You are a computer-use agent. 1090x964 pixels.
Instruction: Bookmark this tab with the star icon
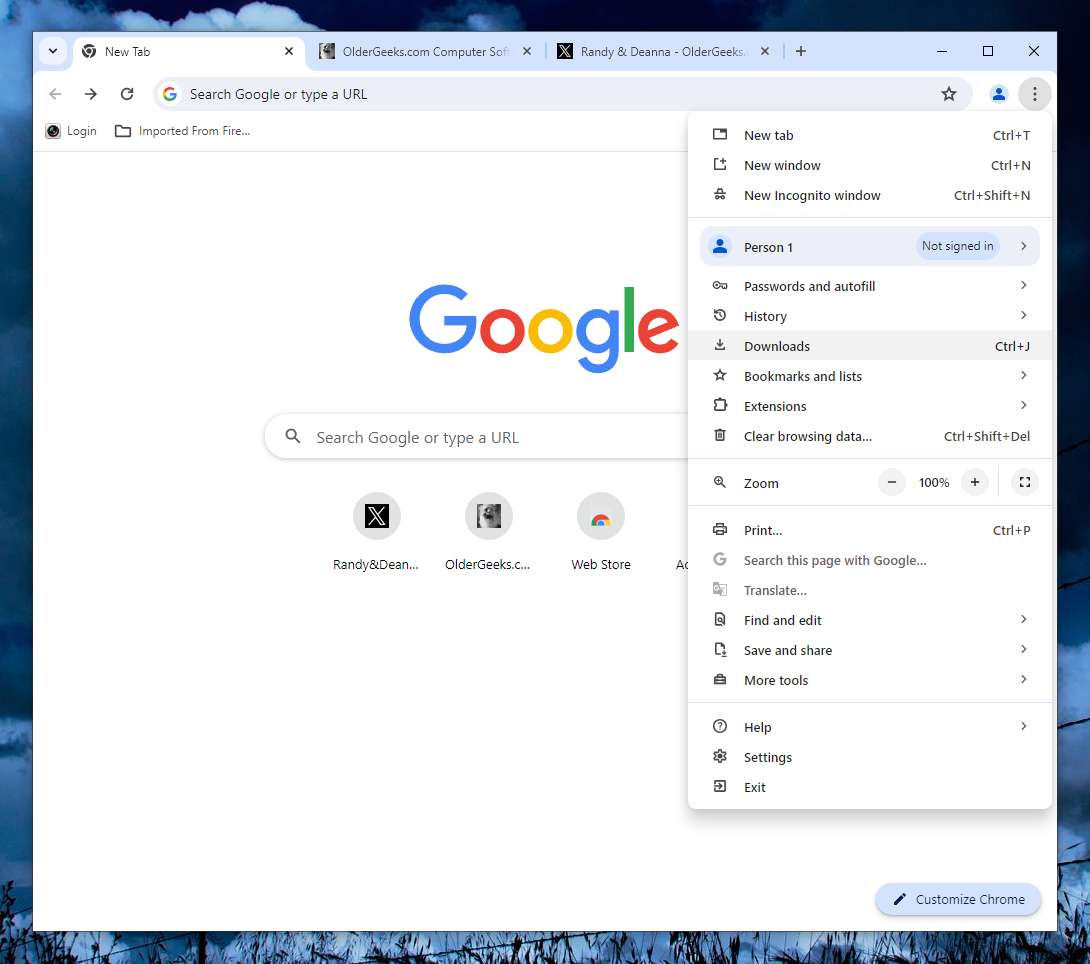pos(948,94)
